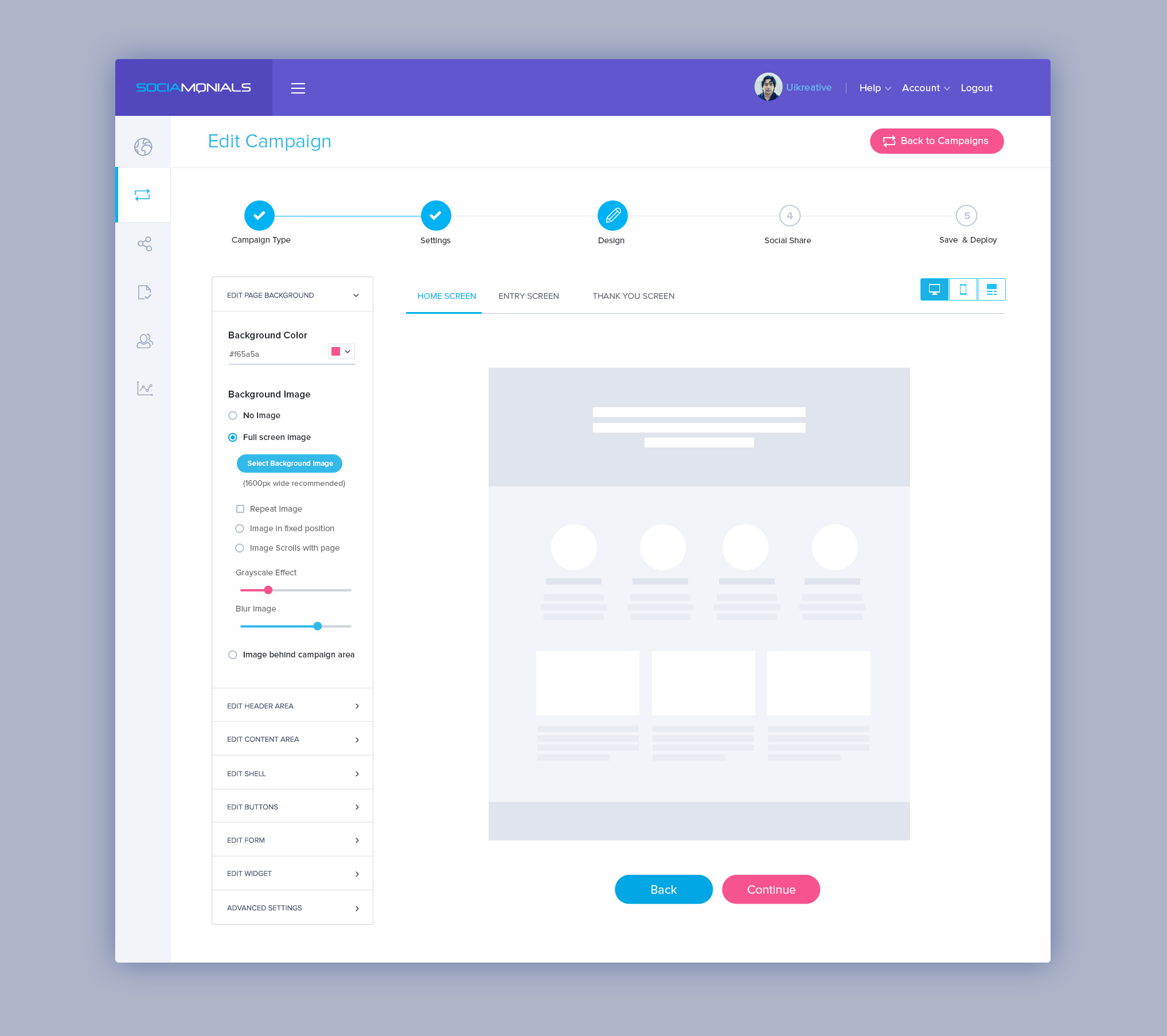Screen dimensions: 1167x1036
Task: Expand the Edit Buttons section
Action: tap(290, 806)
